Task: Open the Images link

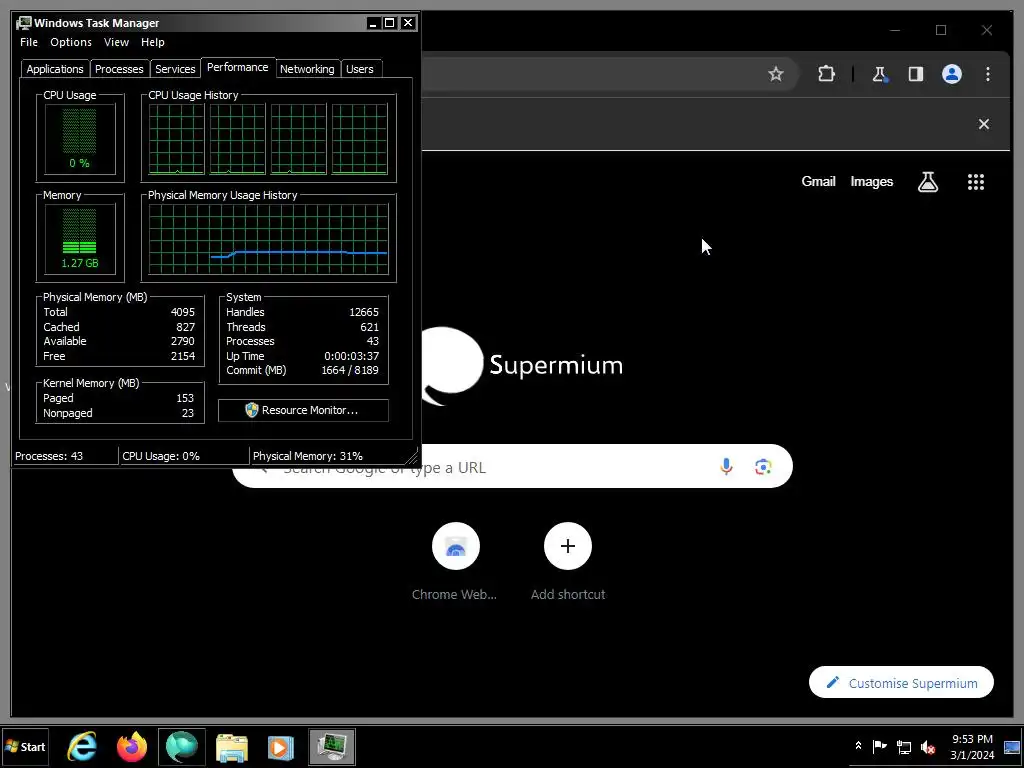Action: tap(871, 182)
